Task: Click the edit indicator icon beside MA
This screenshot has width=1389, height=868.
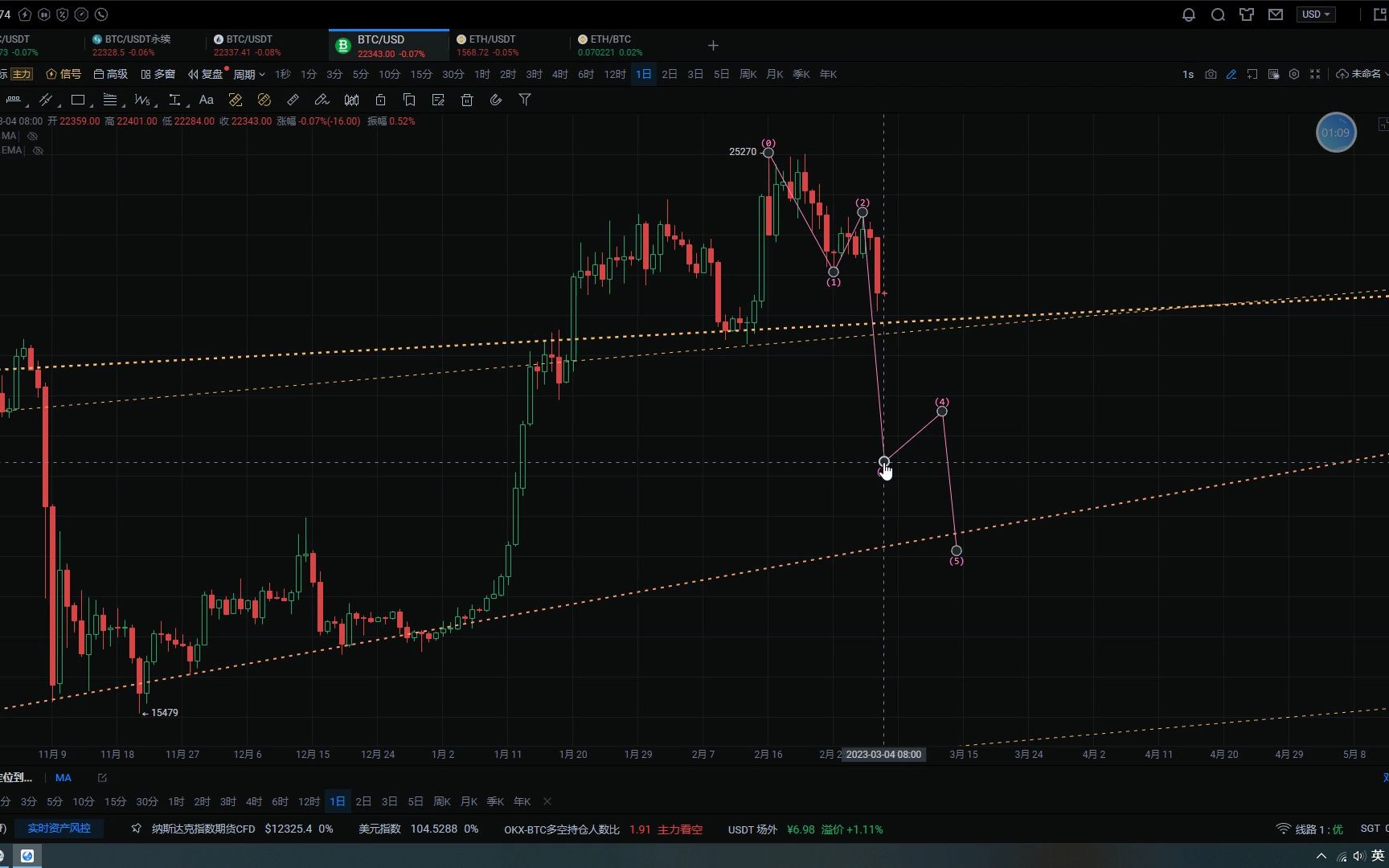Action: click(x=102, y=777)
